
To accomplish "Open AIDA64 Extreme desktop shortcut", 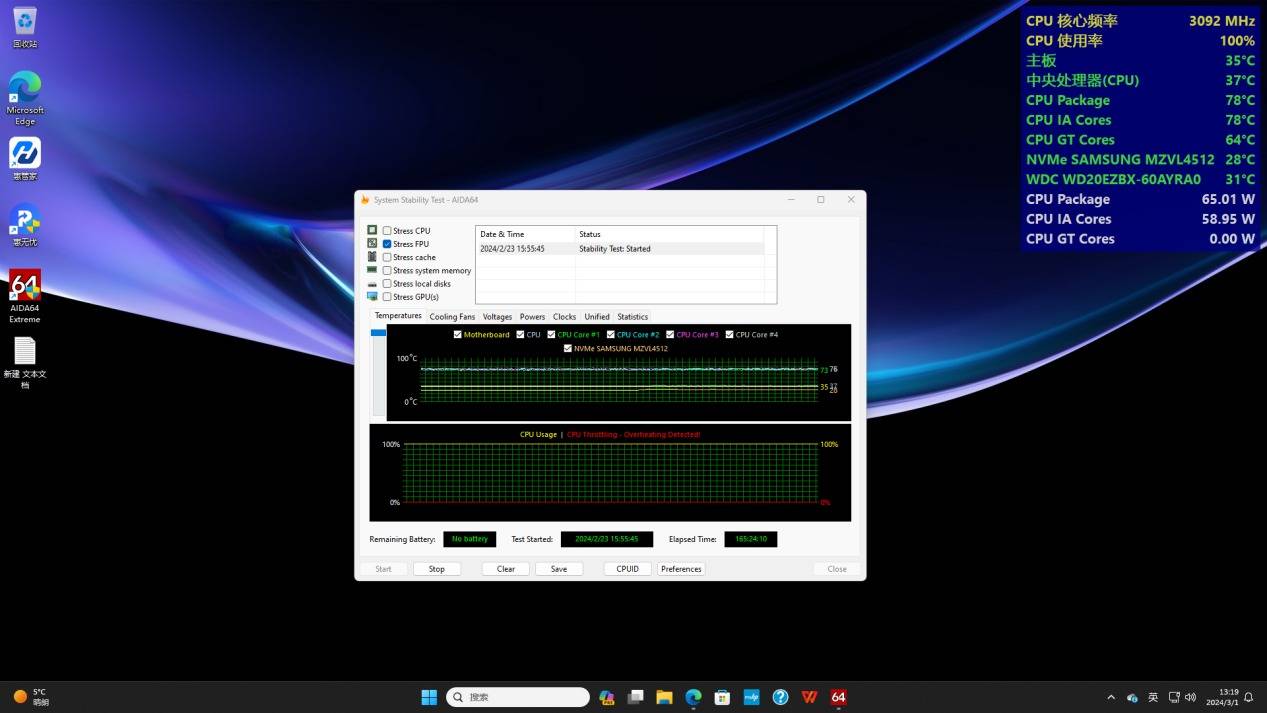I will coord(25,286).
